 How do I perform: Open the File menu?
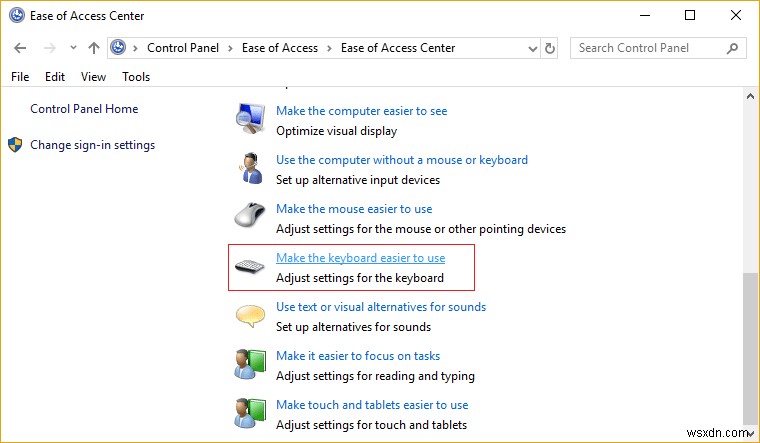point(20,77)
